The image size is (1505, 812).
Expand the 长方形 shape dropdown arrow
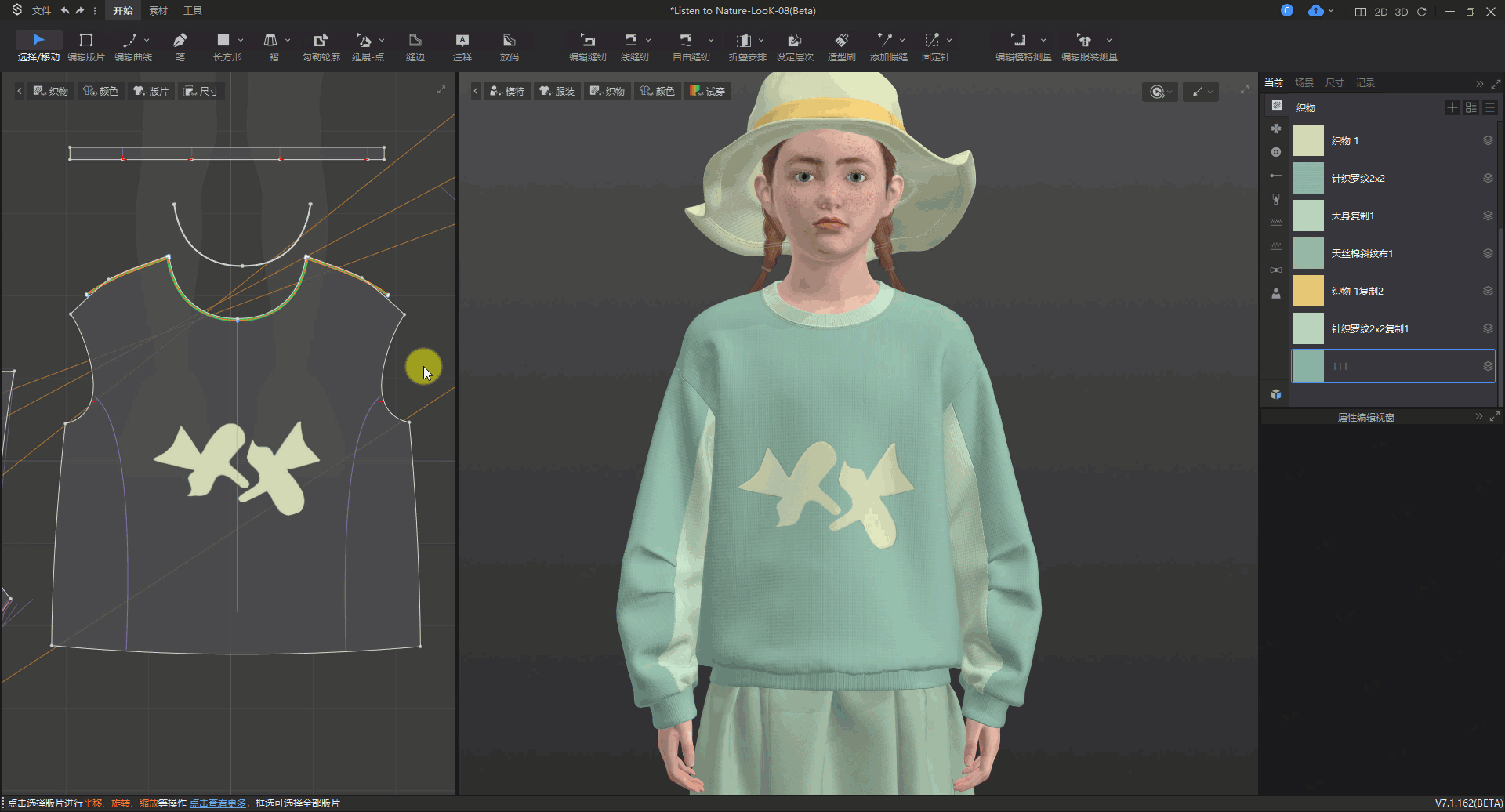(x=241, y=40)
